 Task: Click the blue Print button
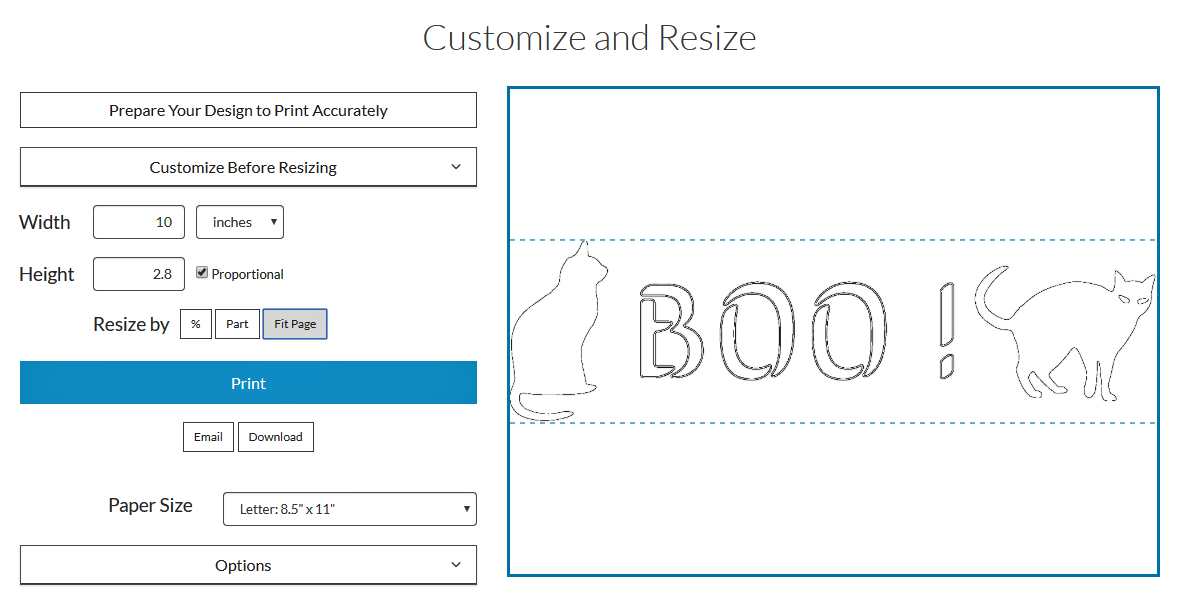tap(248, 383)
